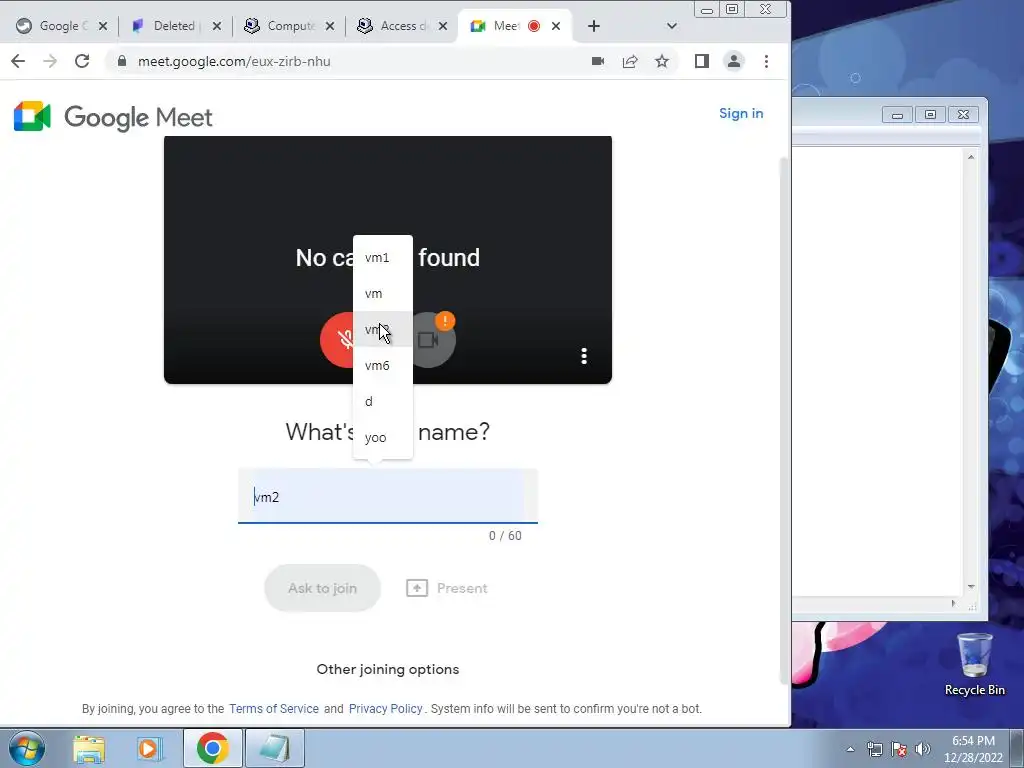Image resolution: width=1024 pixels, height=768 pixels.
Task: Open Terms of Service link
Action: 274,709
